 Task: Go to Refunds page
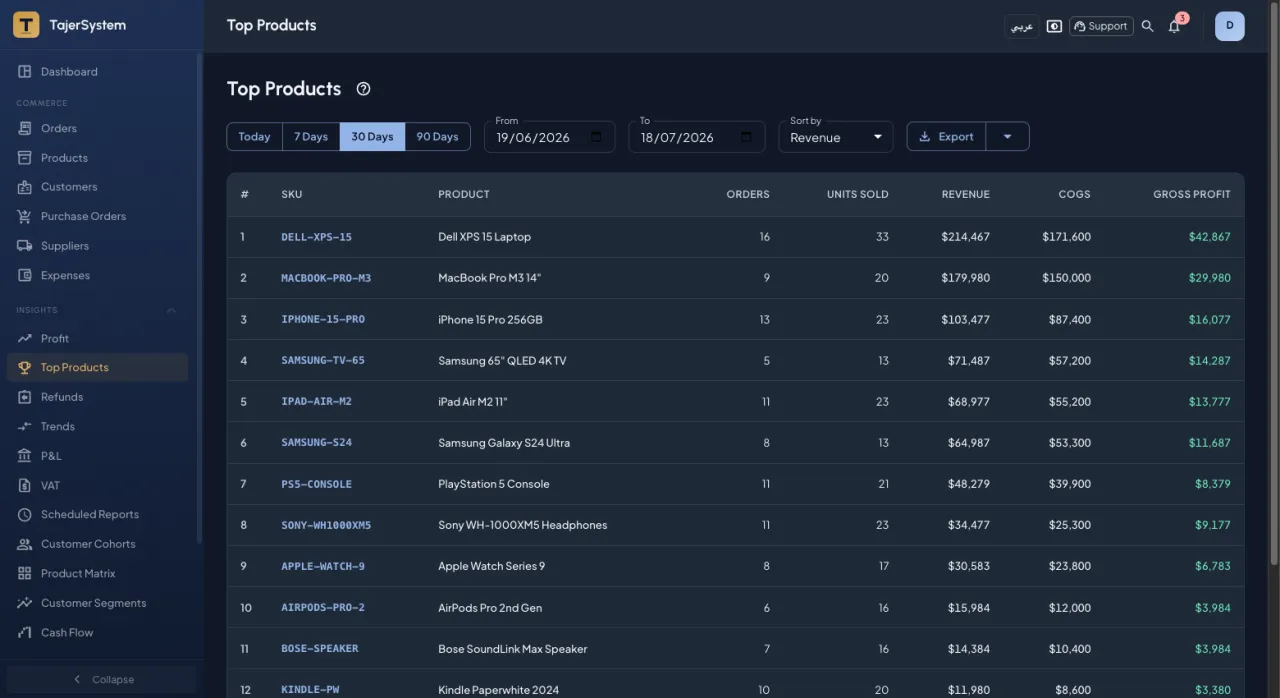tap(97, 397)
